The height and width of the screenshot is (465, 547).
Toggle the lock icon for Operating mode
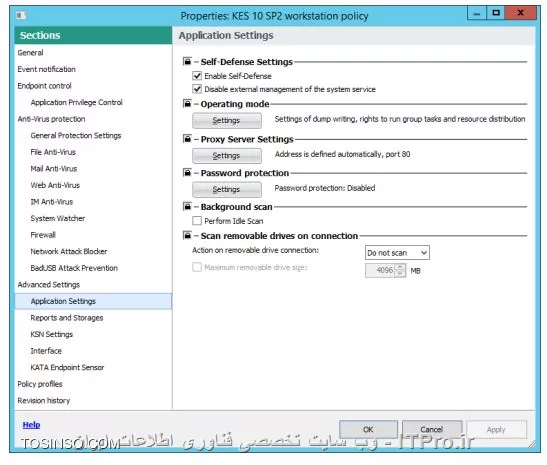(187, 104)
